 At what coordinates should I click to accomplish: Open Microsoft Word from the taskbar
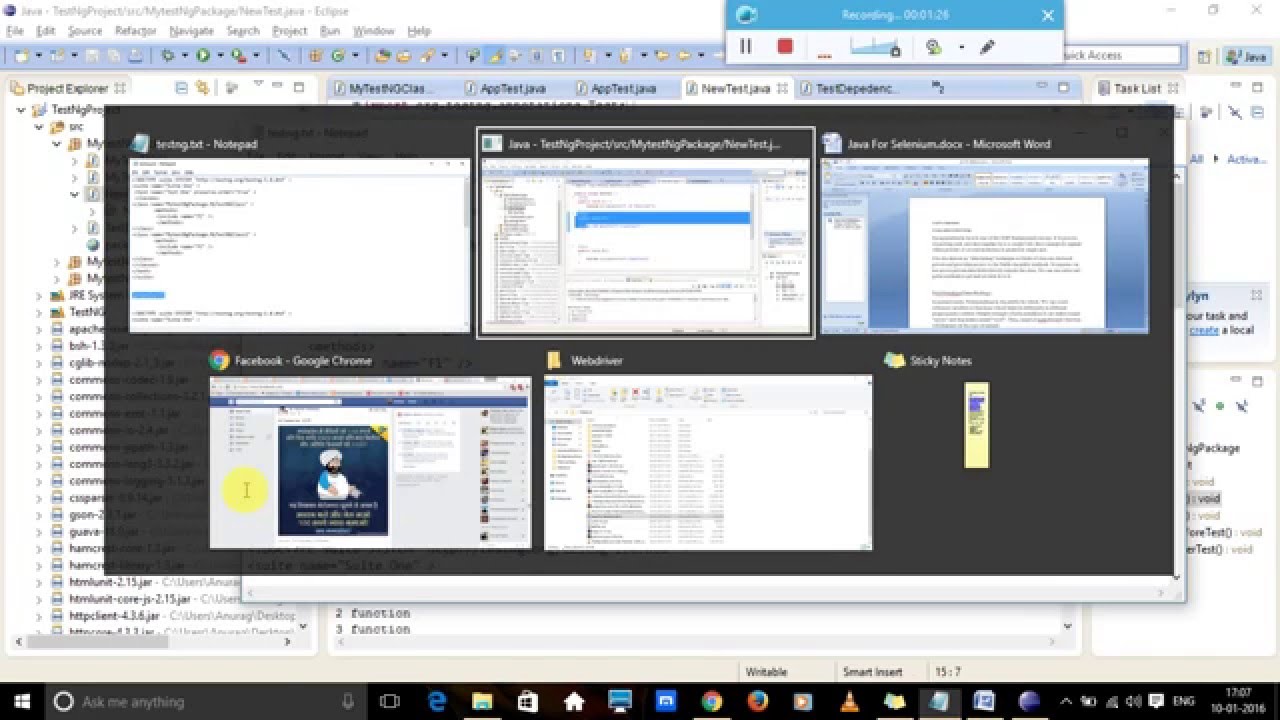tap(984, 701)
